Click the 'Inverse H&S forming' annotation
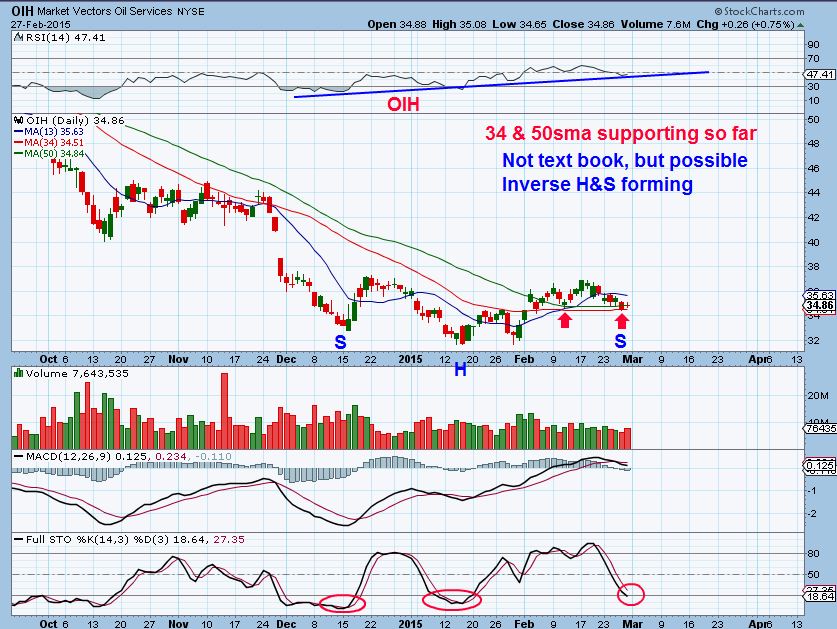Image resolution: width=837 pixels, height=629 pixels. [x=597, y=184]
